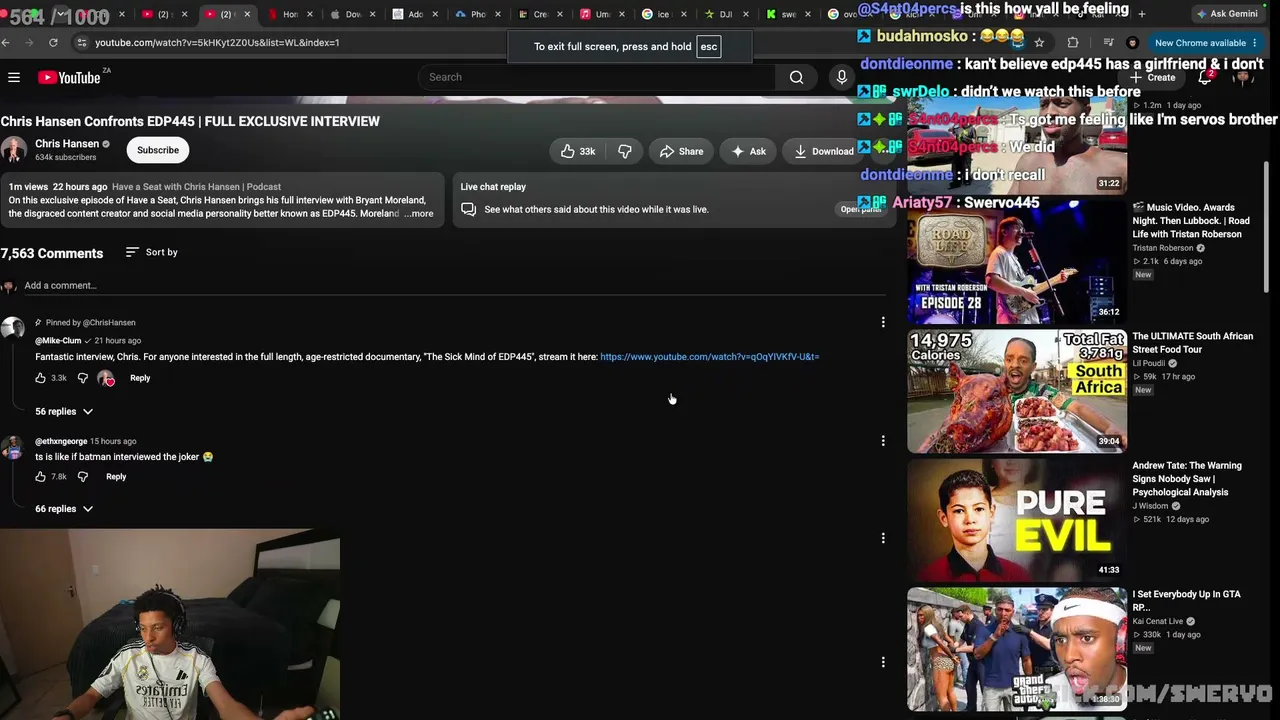Open the Sort by comments menu
Viewport: 1280px width, 720px height.
click(x=151, y=252)
